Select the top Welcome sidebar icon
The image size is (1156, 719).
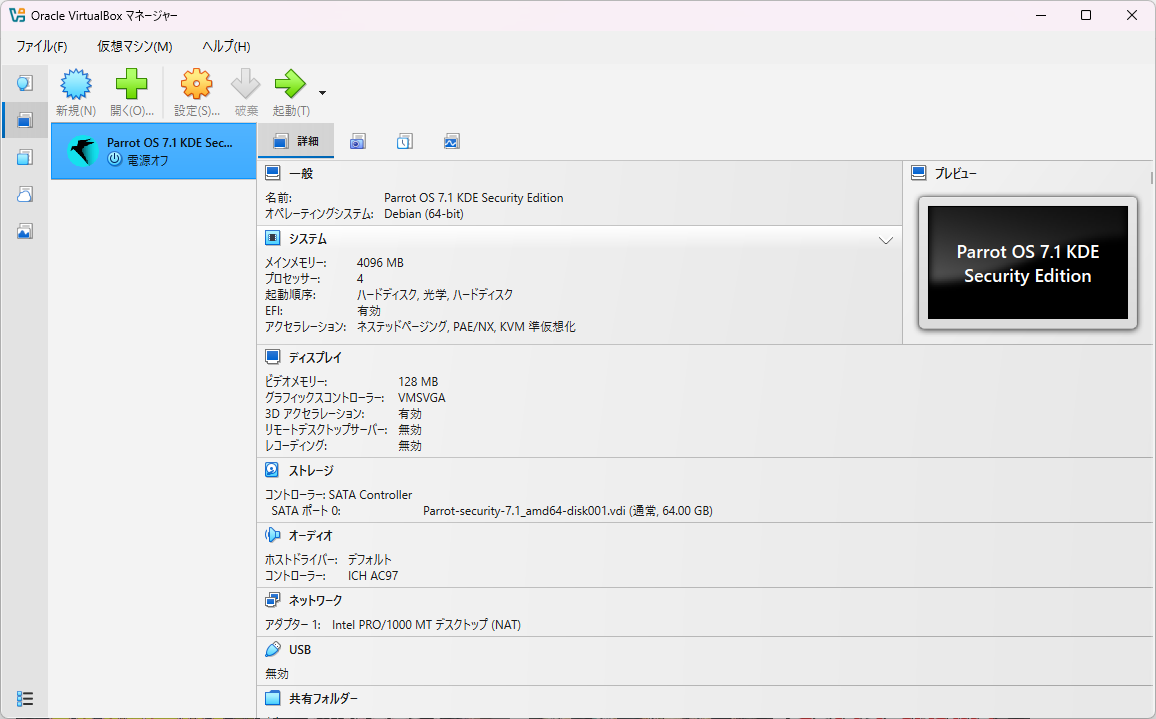[x=24, y=83]
